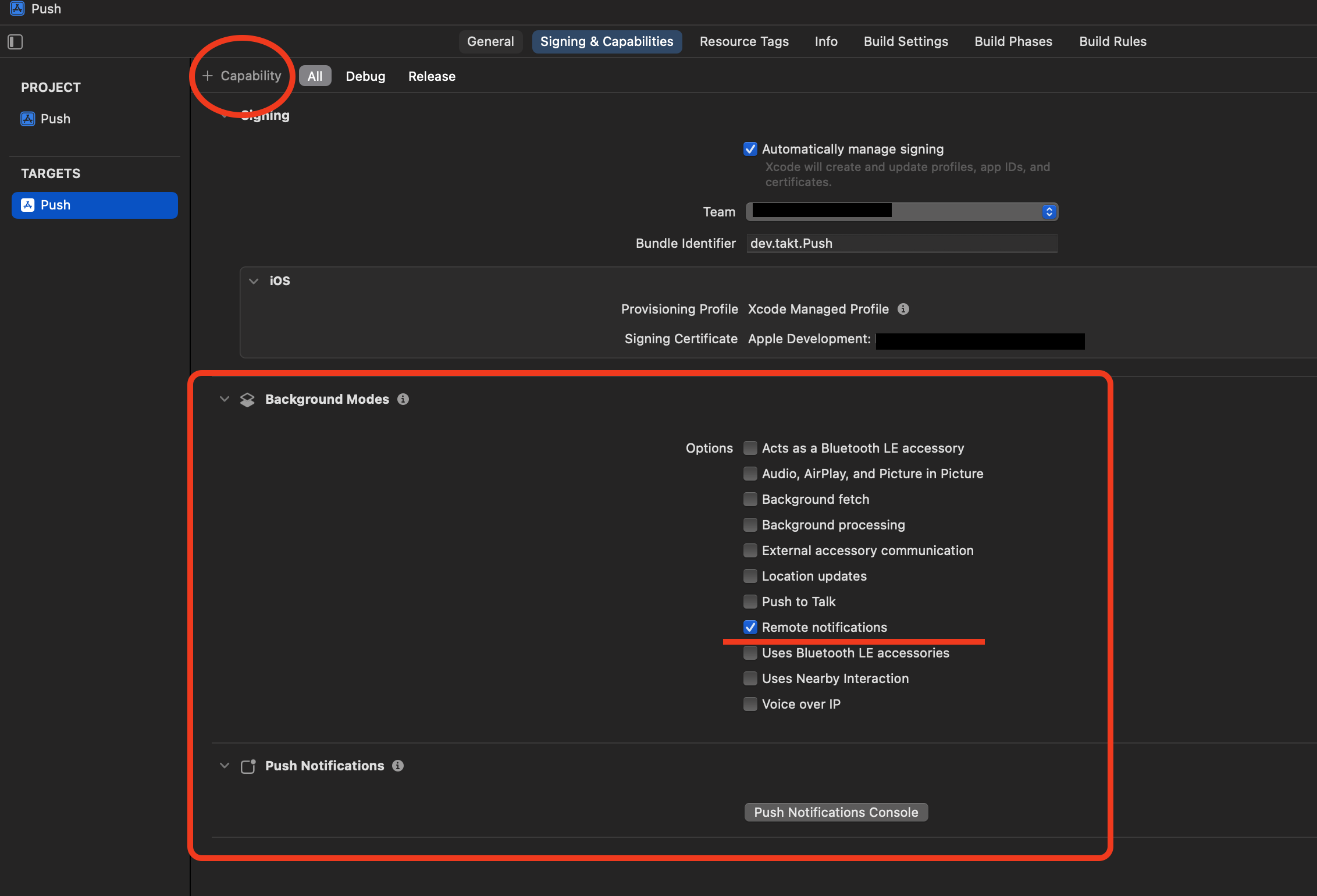Toggle the sidebar panel icon
Screen dimensions: 1317x896
coord(15,42)
